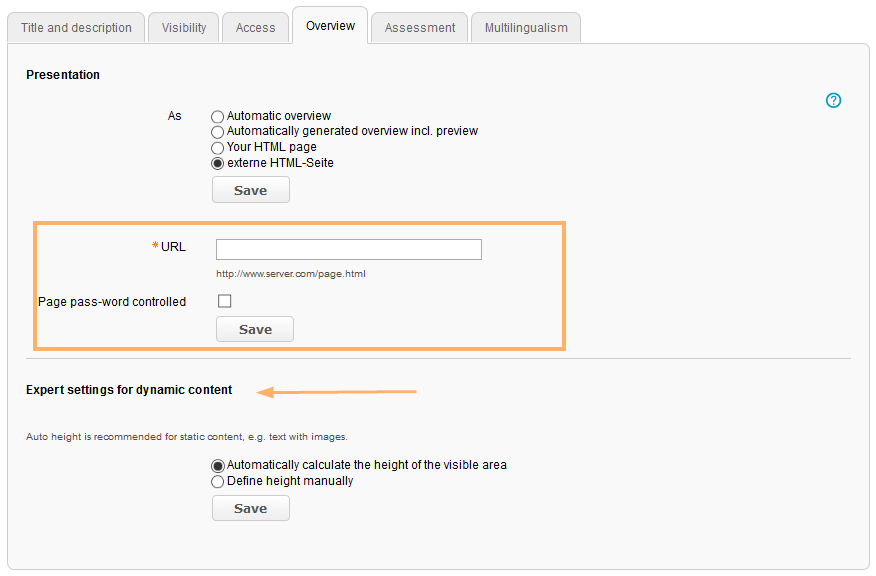Screen dimensions: 876x576
Task: Click Save under the presentation options
Action: 250,189
